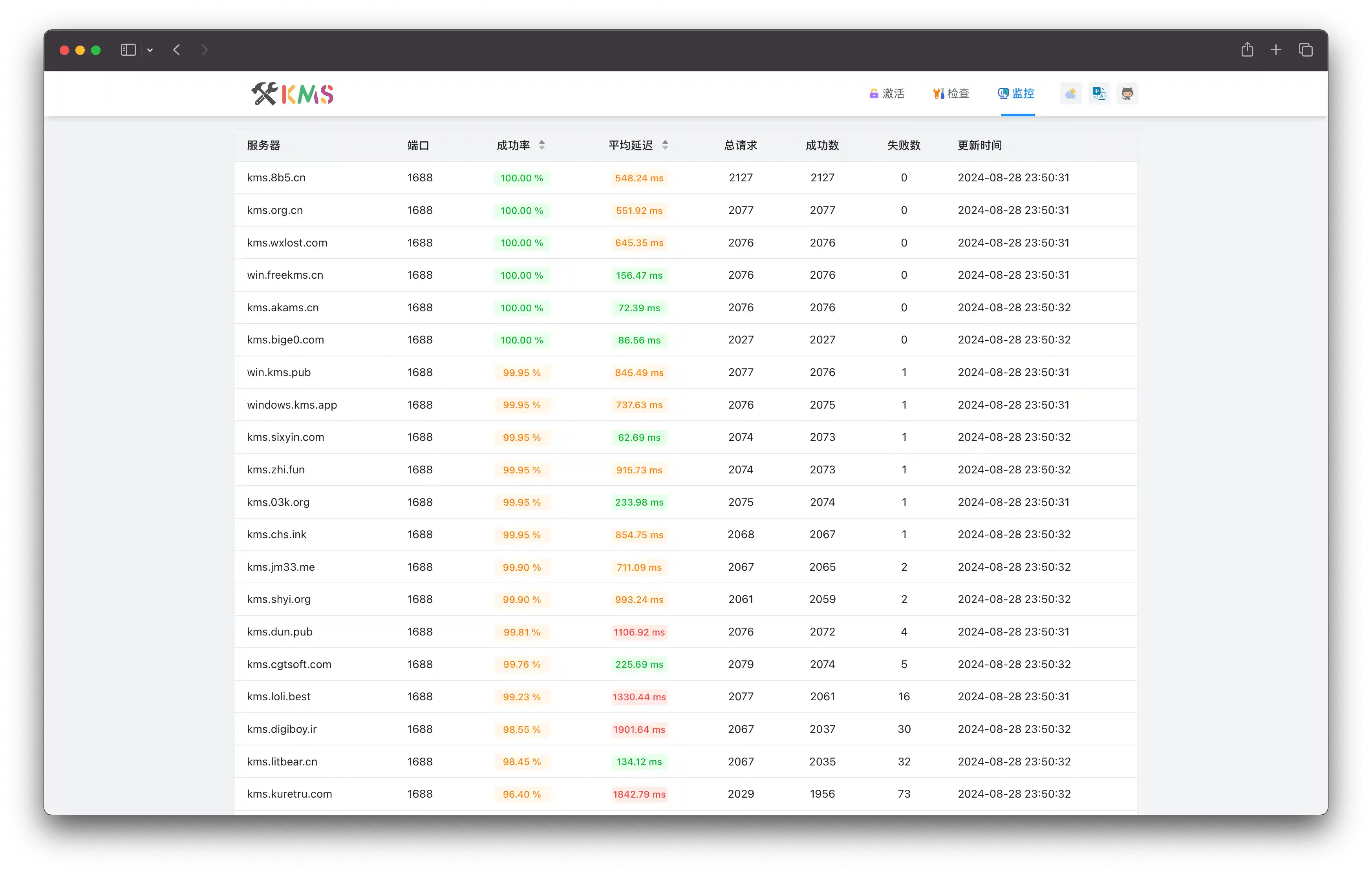Toggle the sun-cloud theme switch
The height and width of the screenshot is (873, 1372).
tap(1070, 93)
